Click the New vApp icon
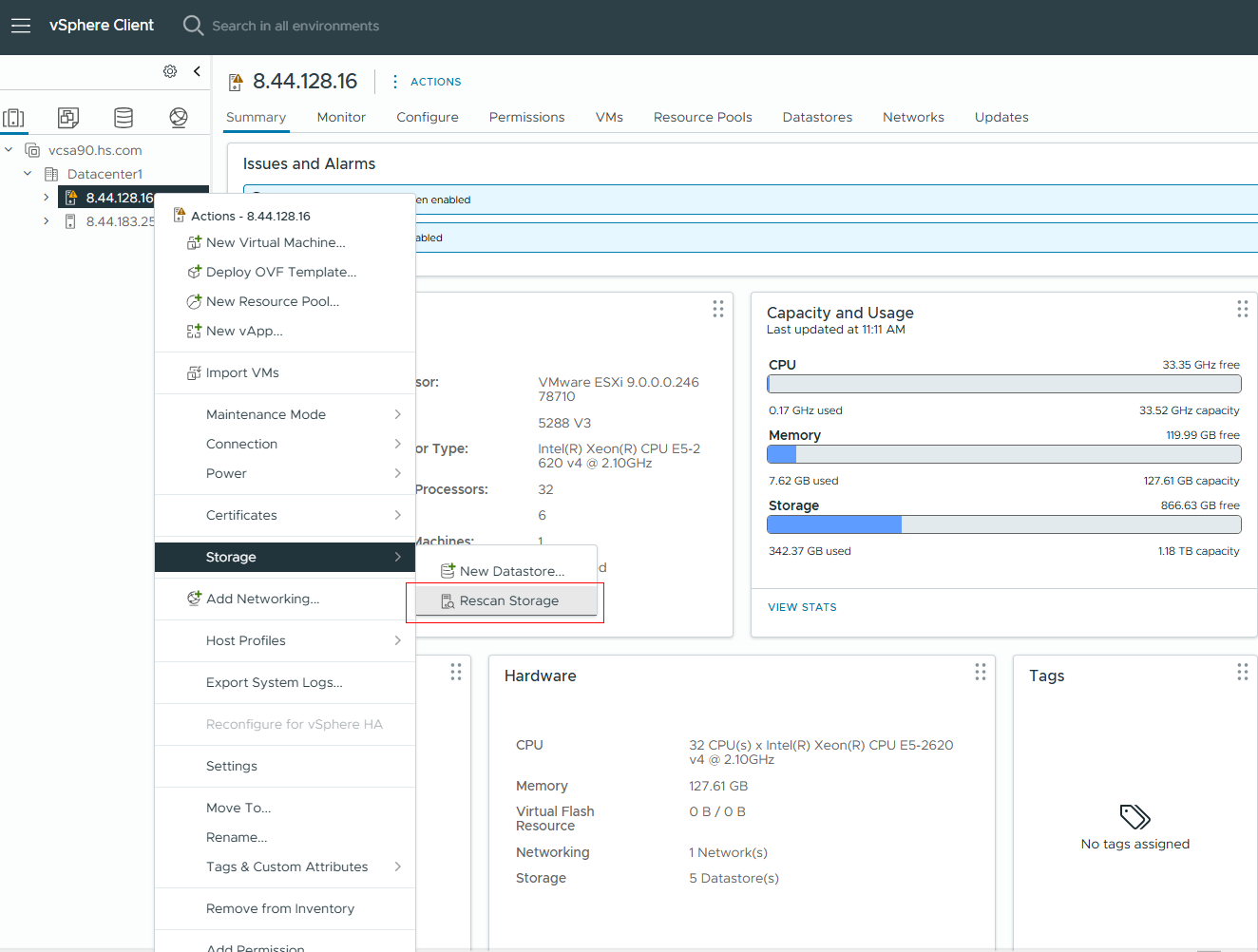1258x952 pixels. [x=194, y=331]
